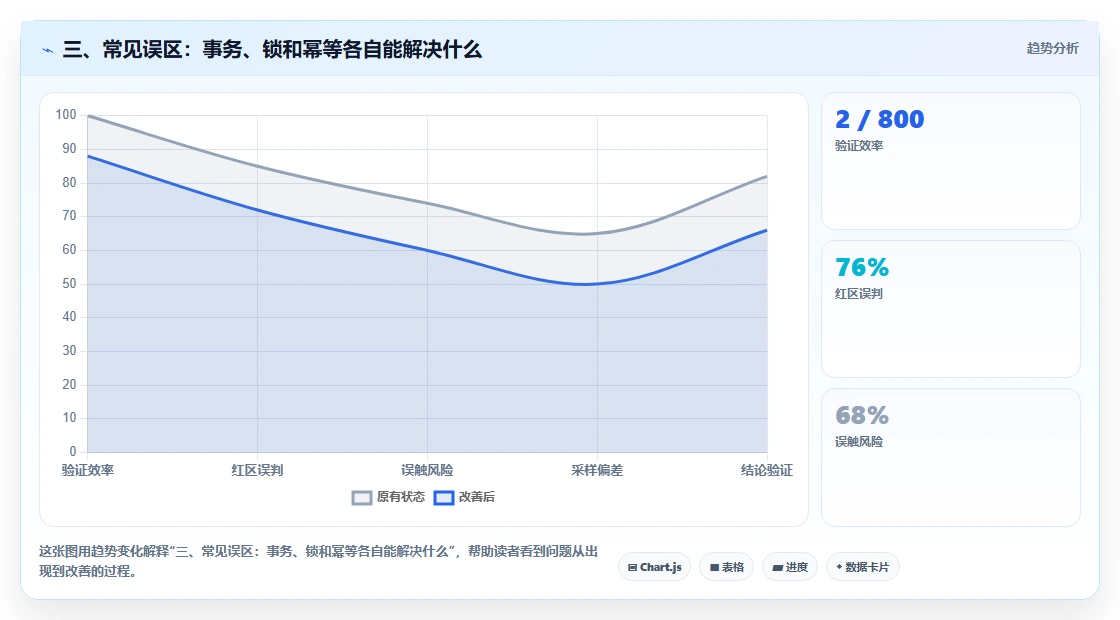
Task: Toggle the 改善后 legend swatch
Action: pos(444,497)
